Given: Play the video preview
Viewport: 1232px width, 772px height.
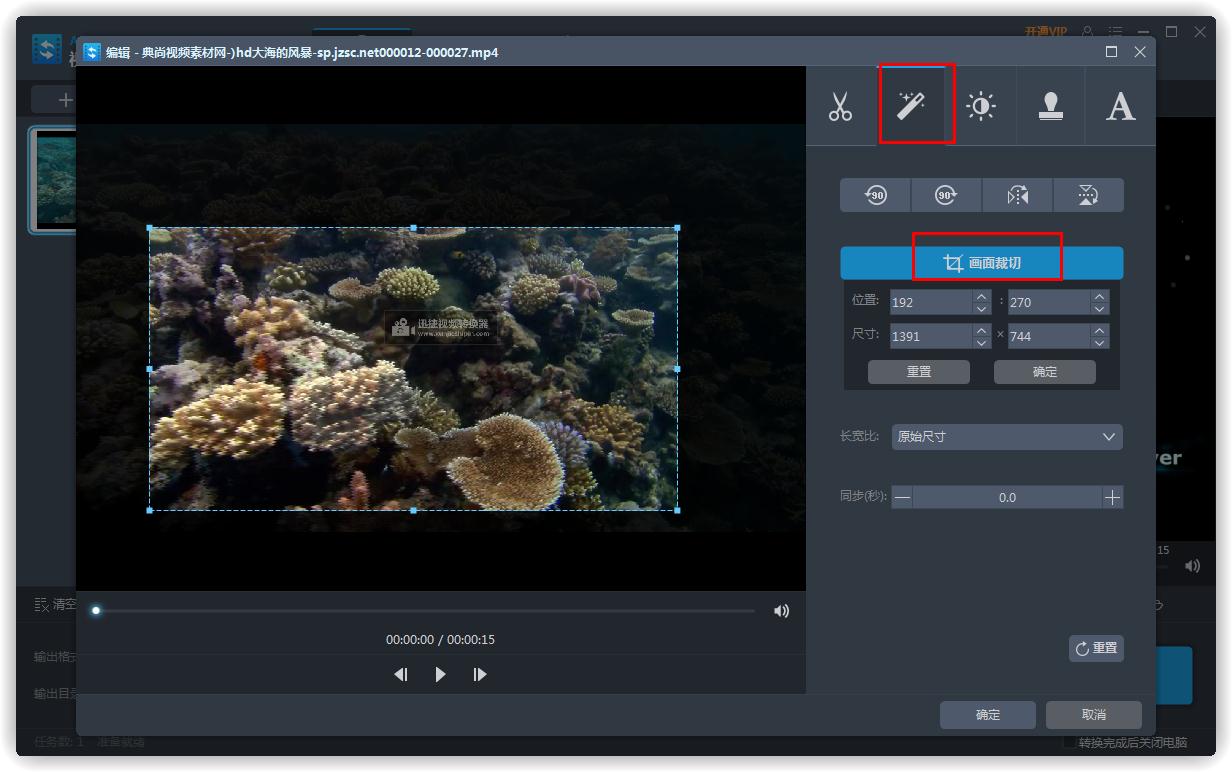Looking at the screenshot, I should pos(440,675).
